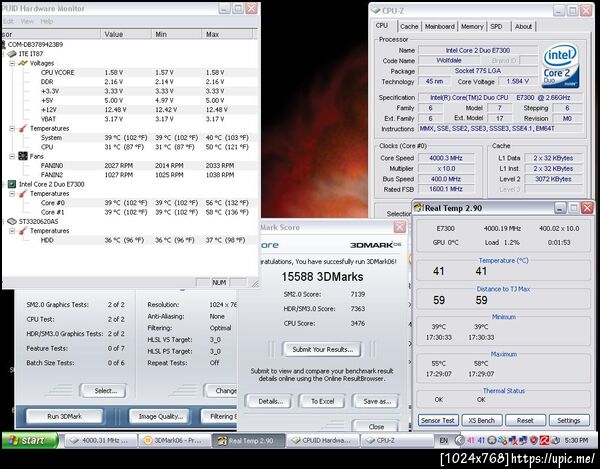The height and width of the screenshot is (469, 600).
Task: Click the EN language indicator in taskbar
Action: click(x=443, y=441)
